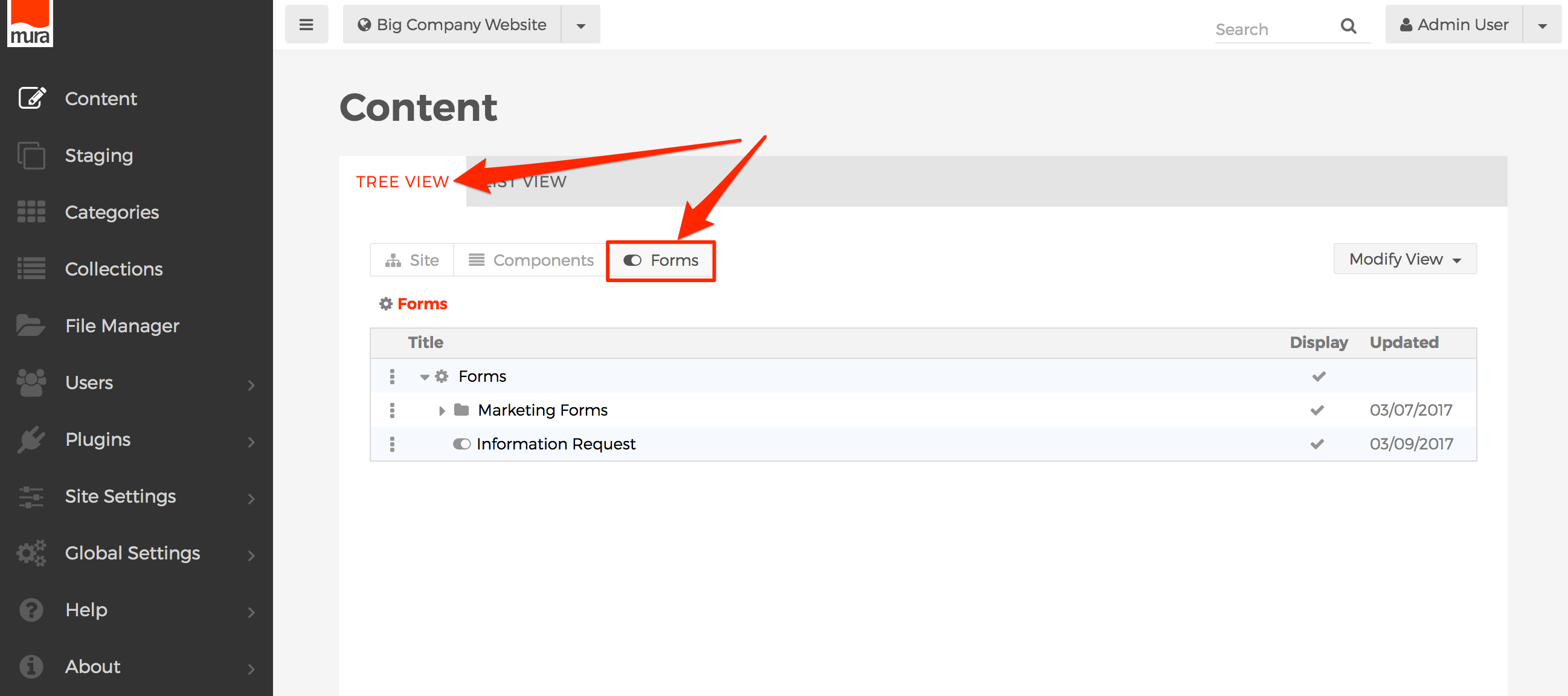This screenshot has width=1568, height=696.
Task: Click the Mura logo icon
Action: tap(30, 23)
